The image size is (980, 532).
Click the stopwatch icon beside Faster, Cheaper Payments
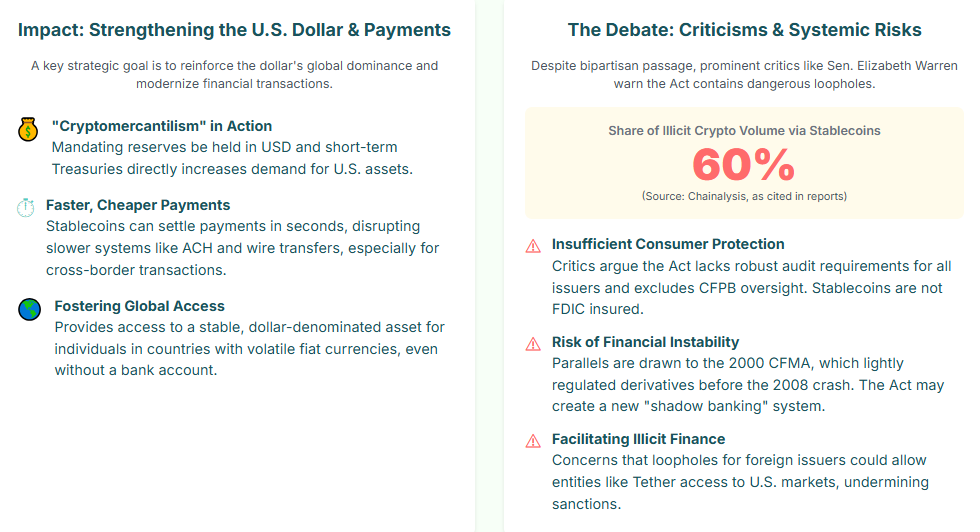point(26,208)
